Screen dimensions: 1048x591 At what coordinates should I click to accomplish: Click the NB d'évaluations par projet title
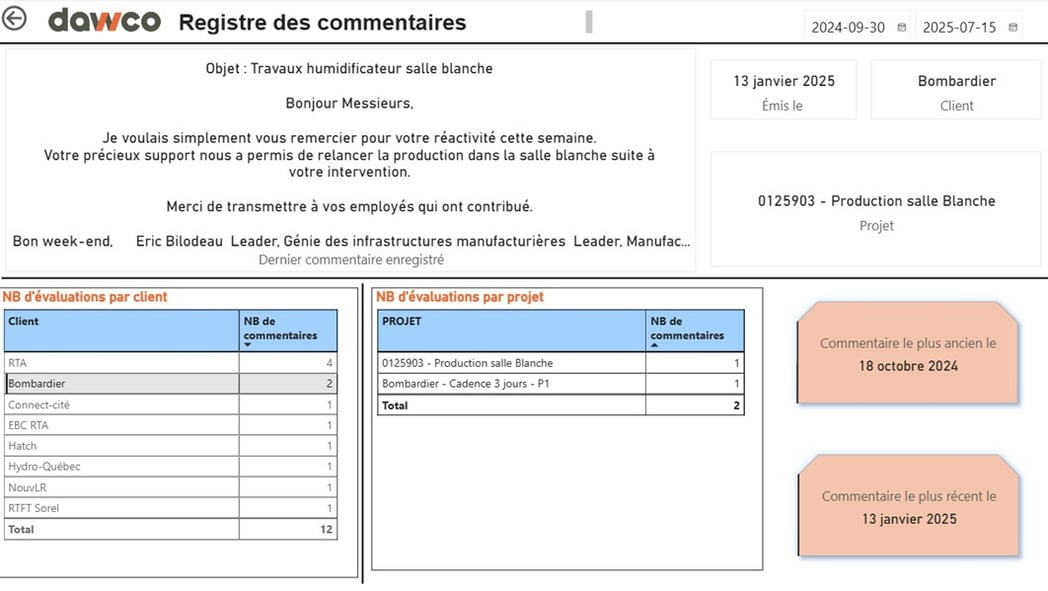click(x=460, y=297)
